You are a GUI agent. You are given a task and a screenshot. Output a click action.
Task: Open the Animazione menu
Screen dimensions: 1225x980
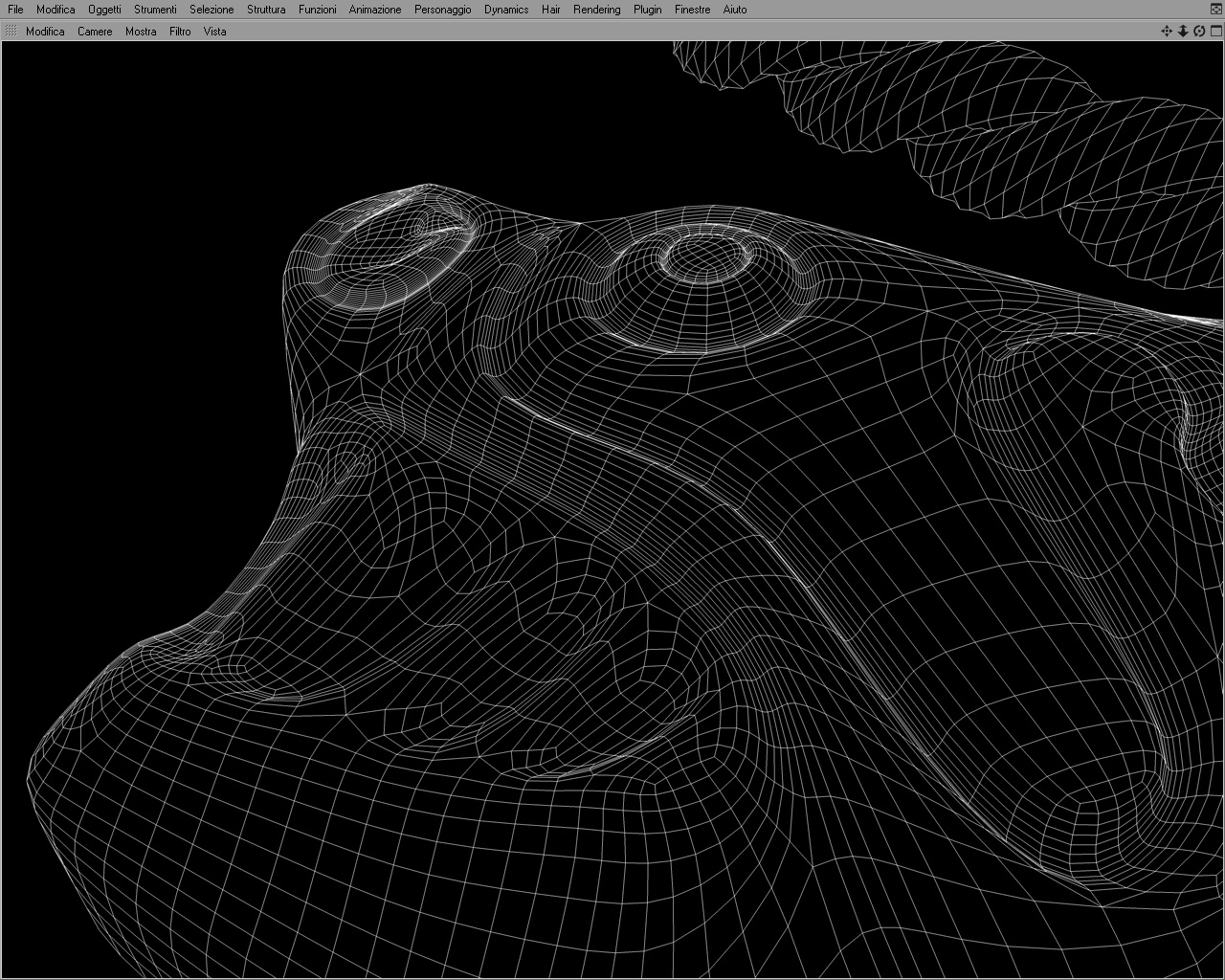(375, 10)
